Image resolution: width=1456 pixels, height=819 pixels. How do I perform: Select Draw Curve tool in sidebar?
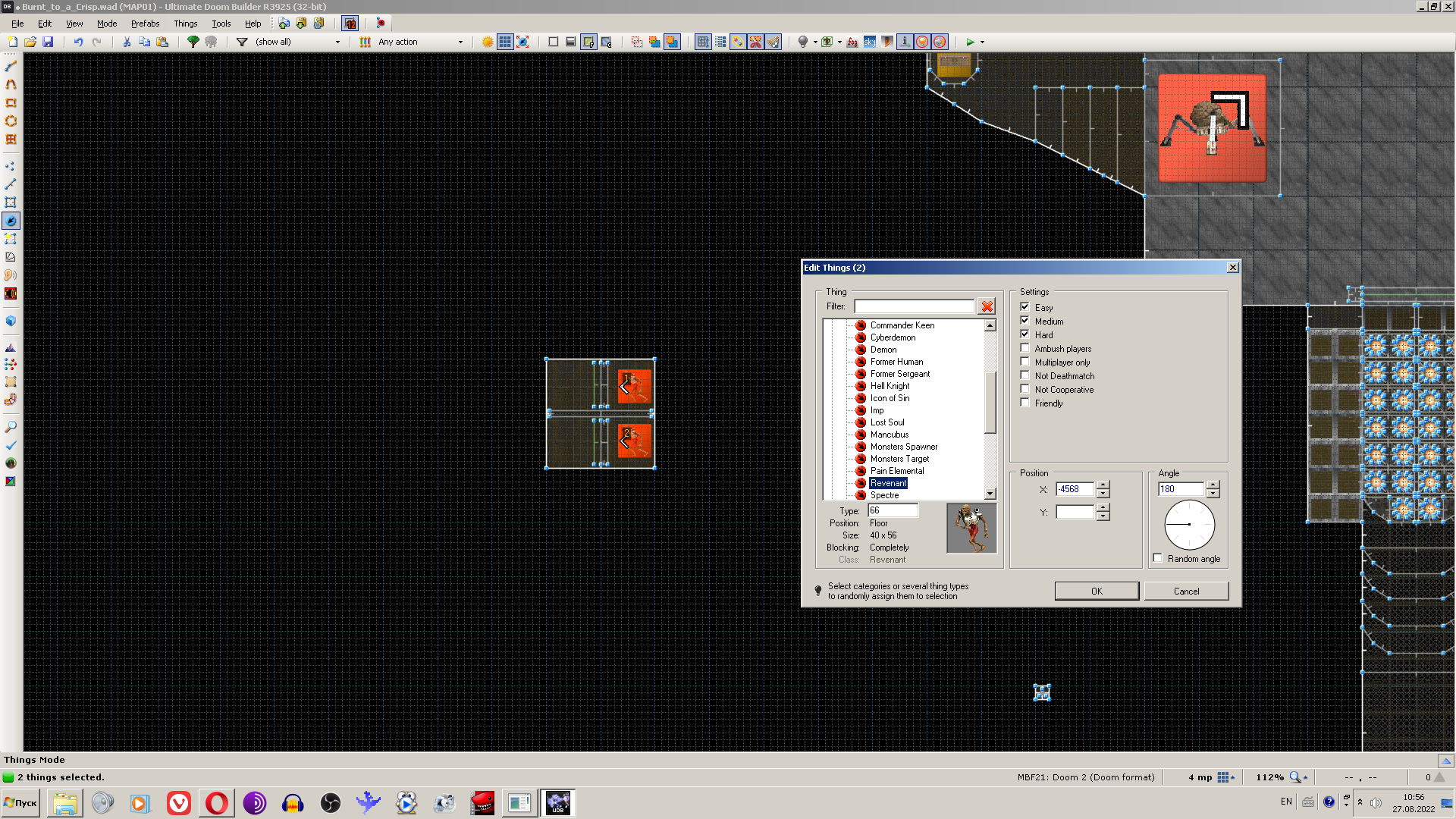tap(11, 84)
